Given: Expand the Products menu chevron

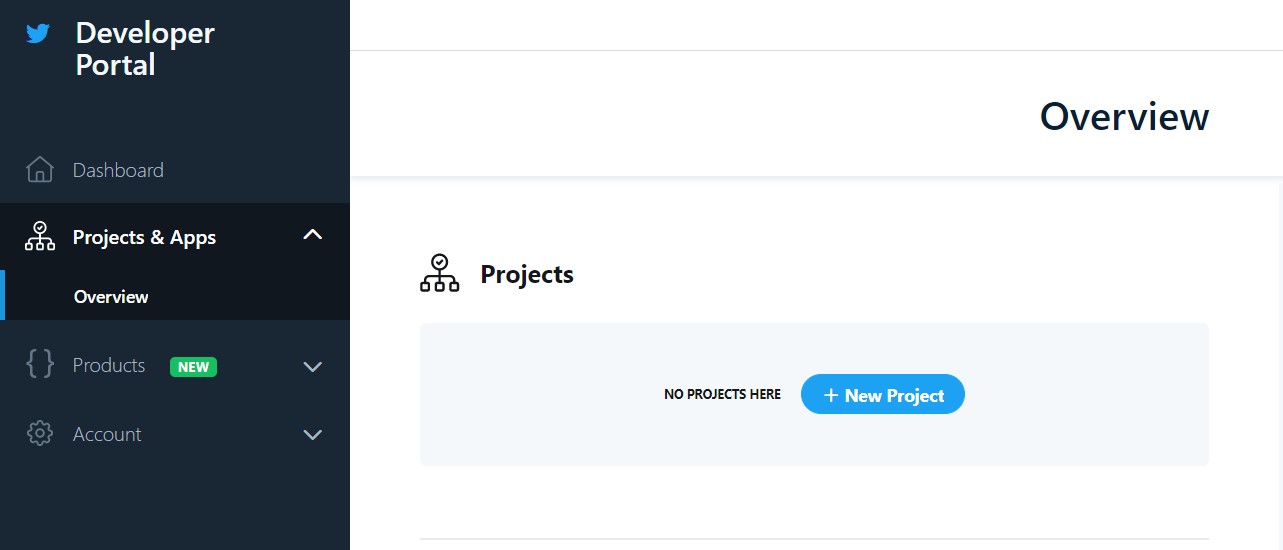Looking at the screenshot, I should click(313, 367).
